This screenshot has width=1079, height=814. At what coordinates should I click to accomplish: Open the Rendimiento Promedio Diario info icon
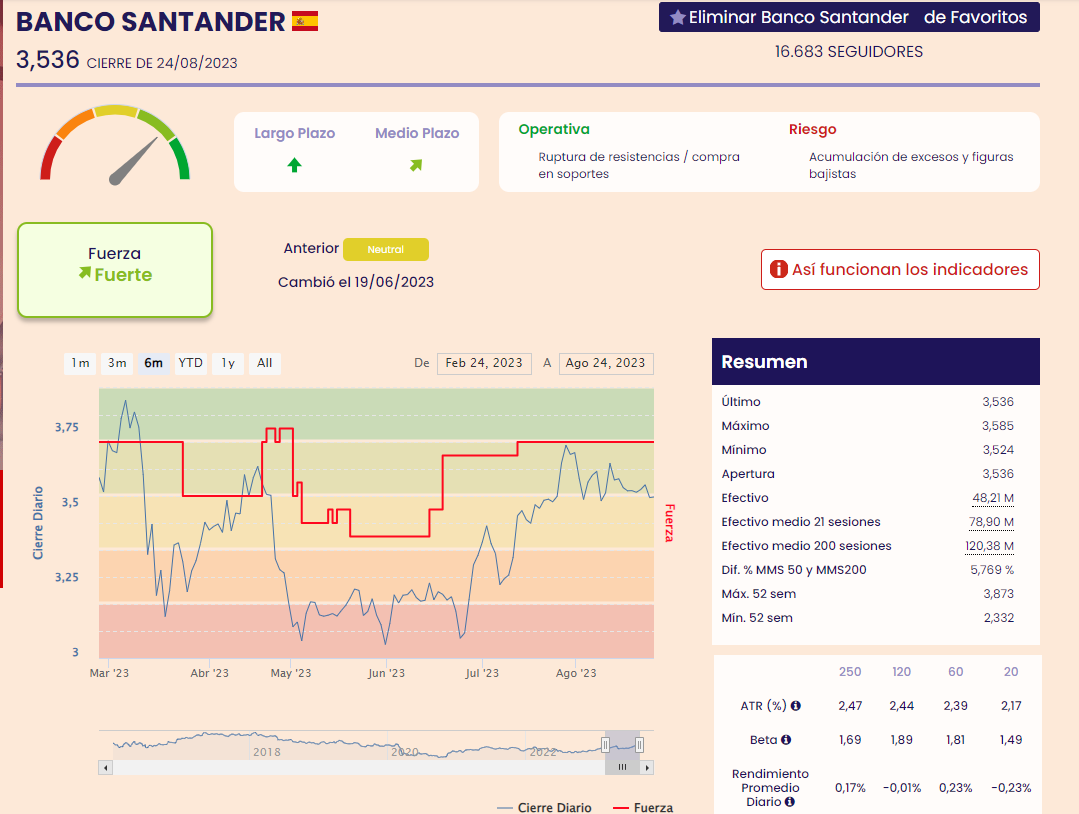789,802
